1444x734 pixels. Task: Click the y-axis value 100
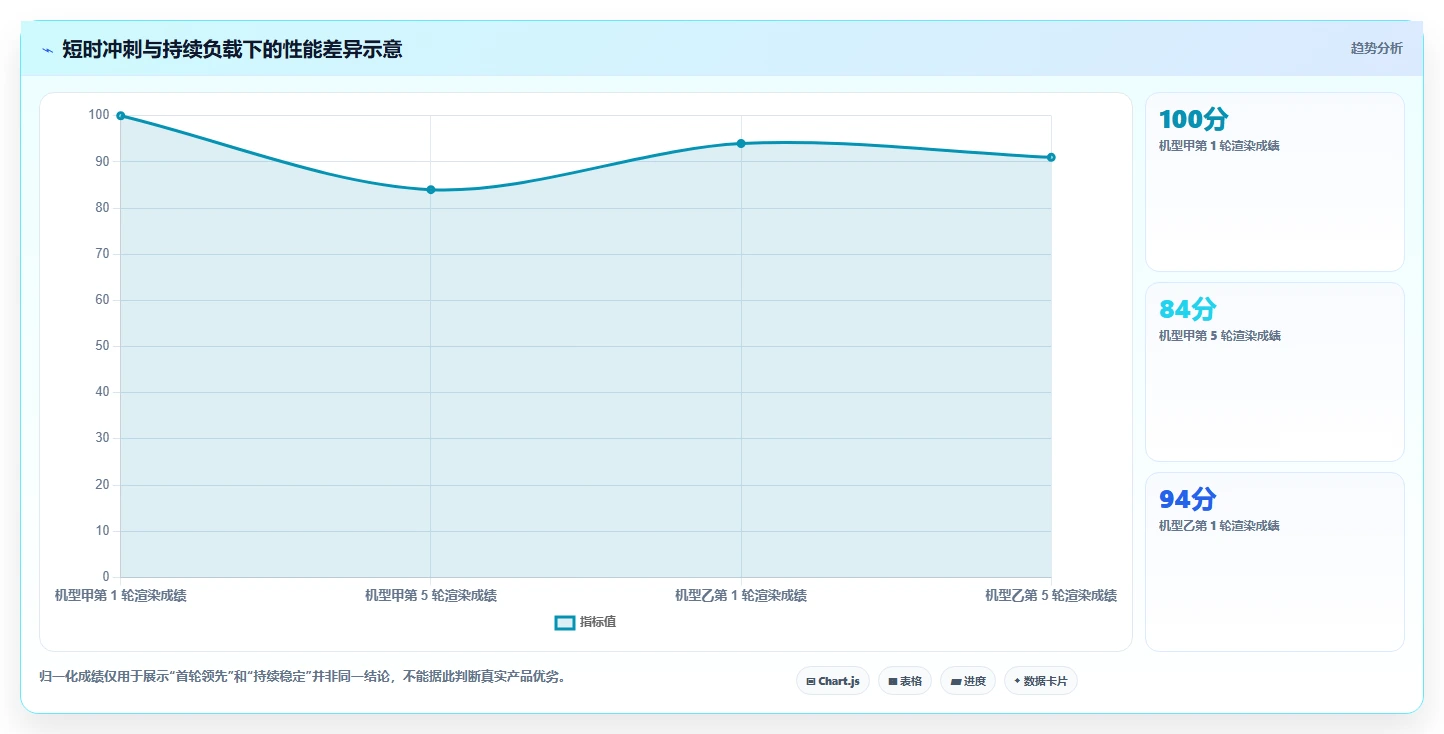[x=99, y=115]
